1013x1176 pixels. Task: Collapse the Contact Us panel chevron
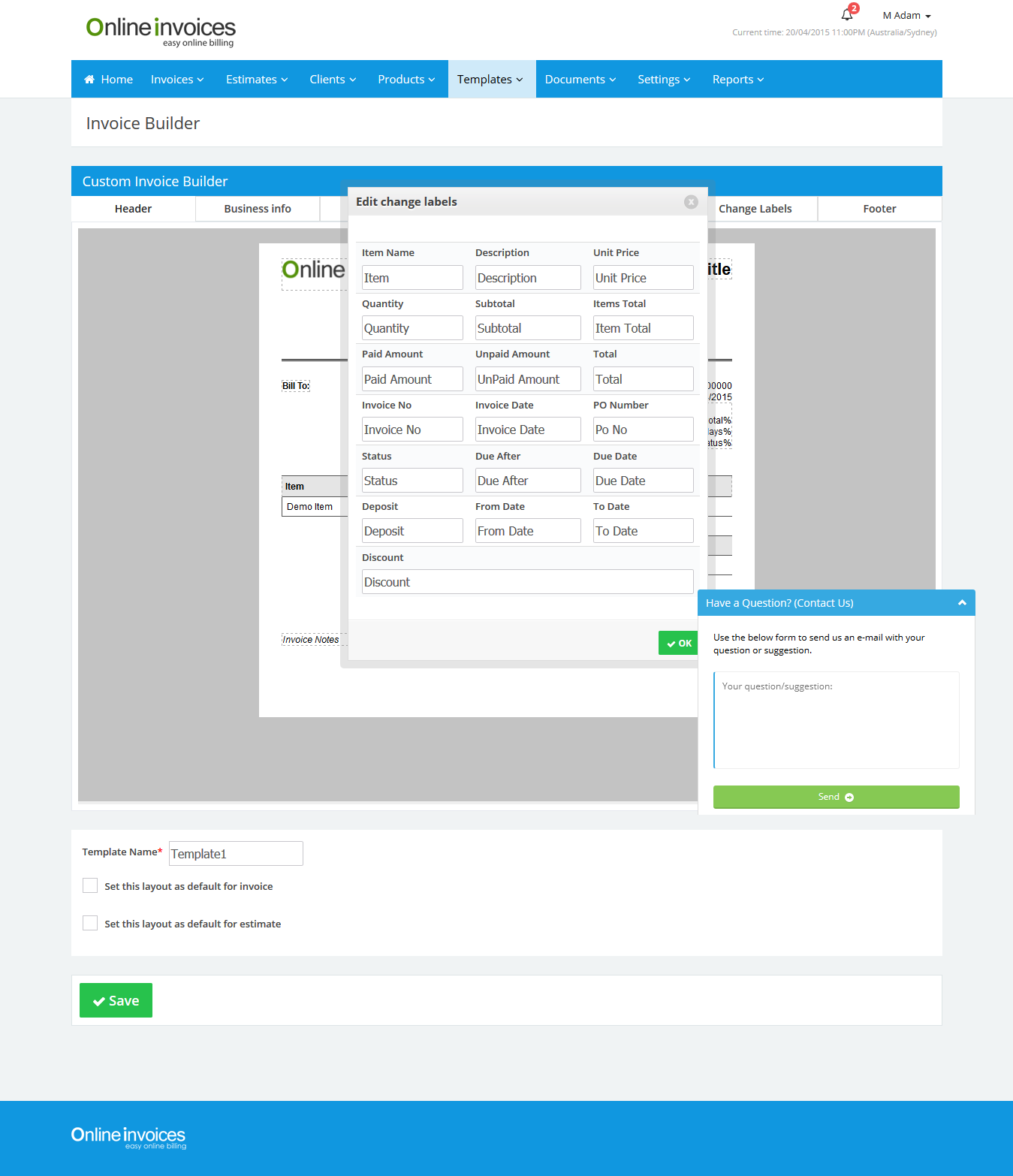click(x=962, y=603)
